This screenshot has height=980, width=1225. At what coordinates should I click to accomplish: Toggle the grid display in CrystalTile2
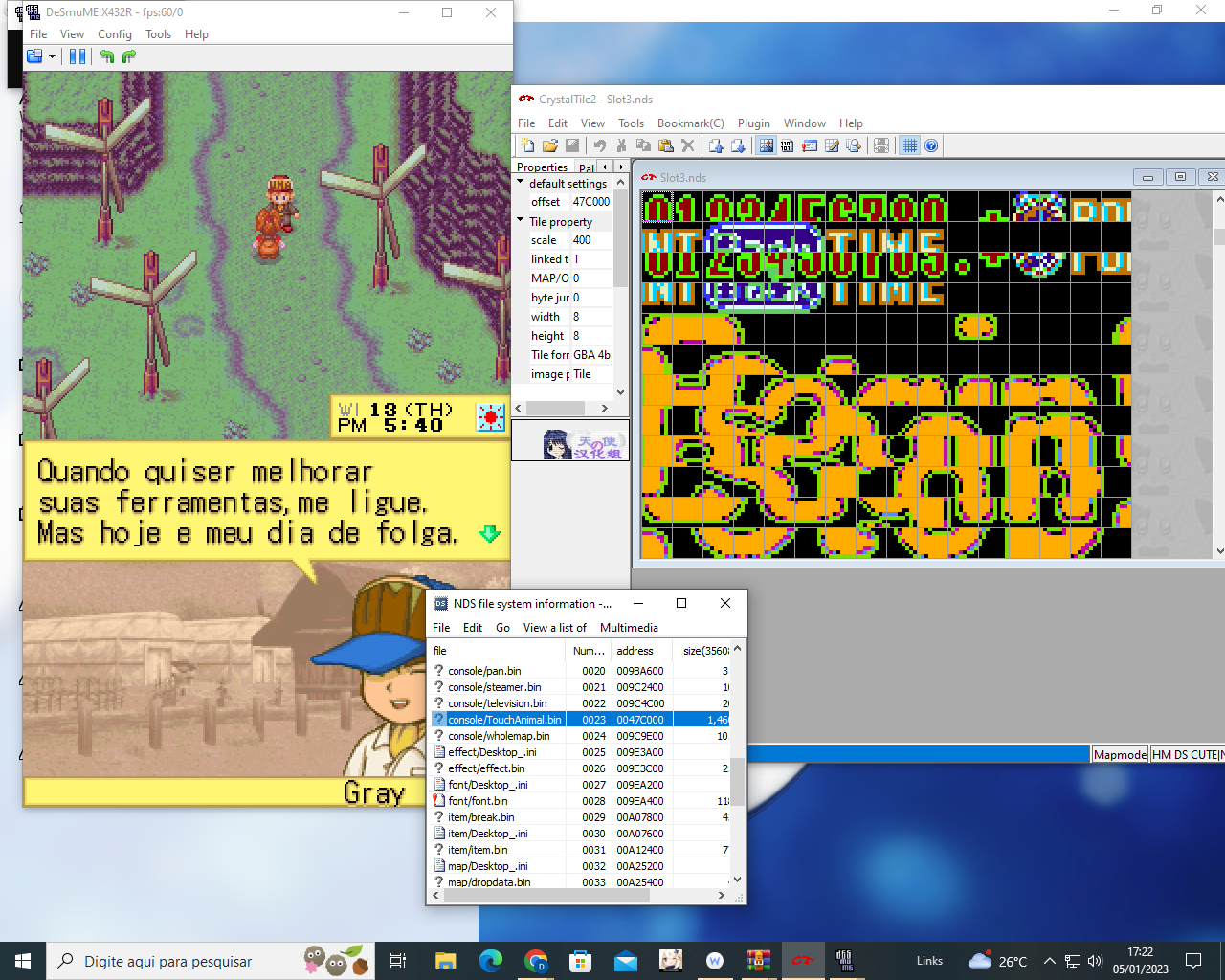click(x=909, y=145)
